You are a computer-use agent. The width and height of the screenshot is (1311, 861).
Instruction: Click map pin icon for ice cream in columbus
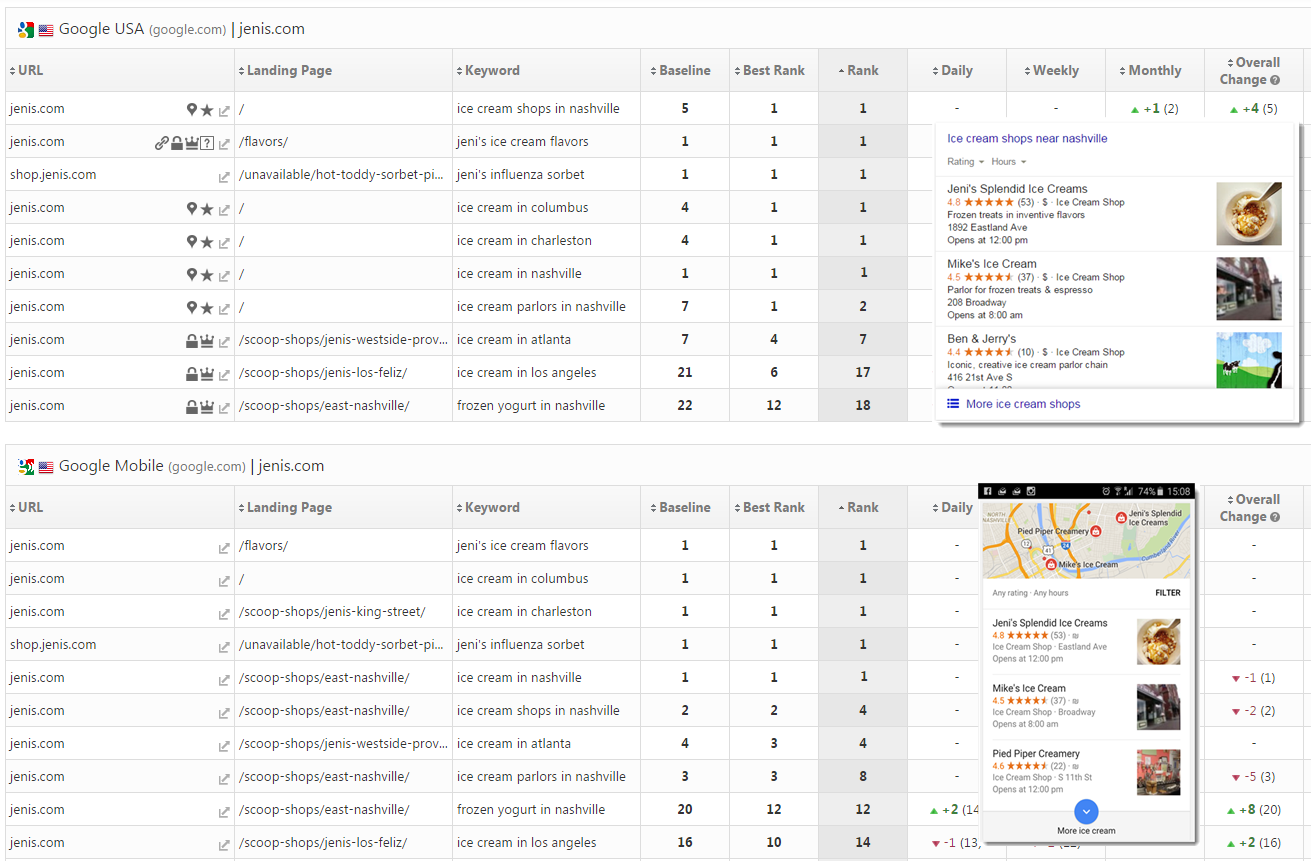click(192, 208)
